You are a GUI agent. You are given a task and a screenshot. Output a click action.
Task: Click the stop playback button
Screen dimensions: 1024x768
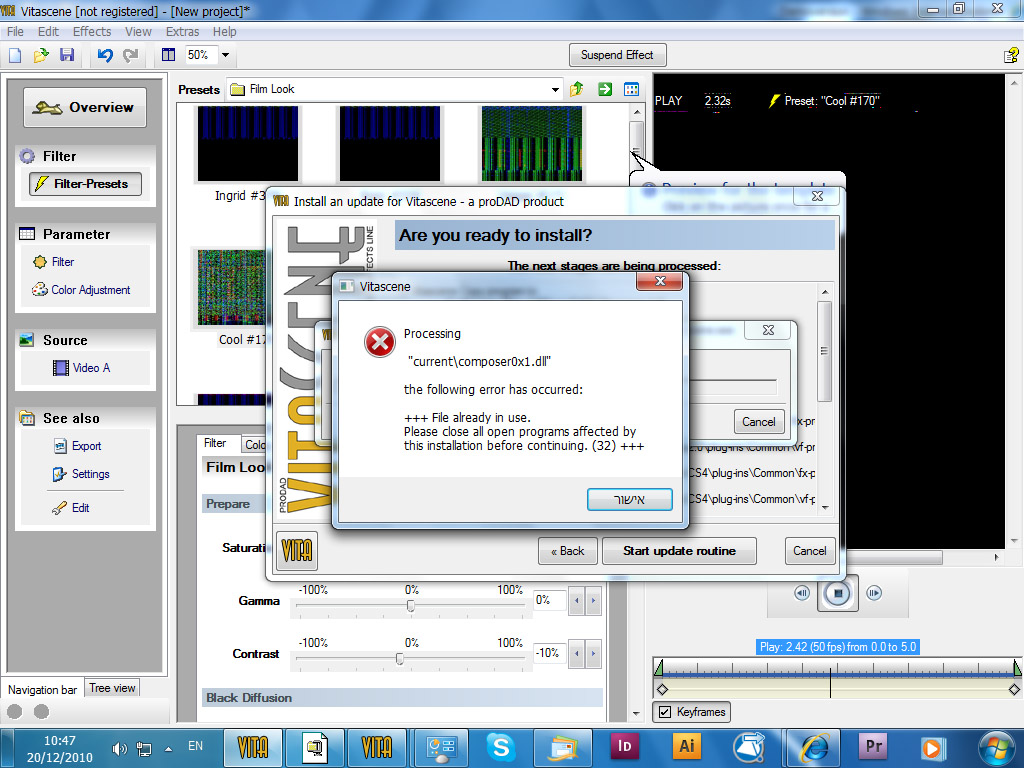click(x=838, y=593)
